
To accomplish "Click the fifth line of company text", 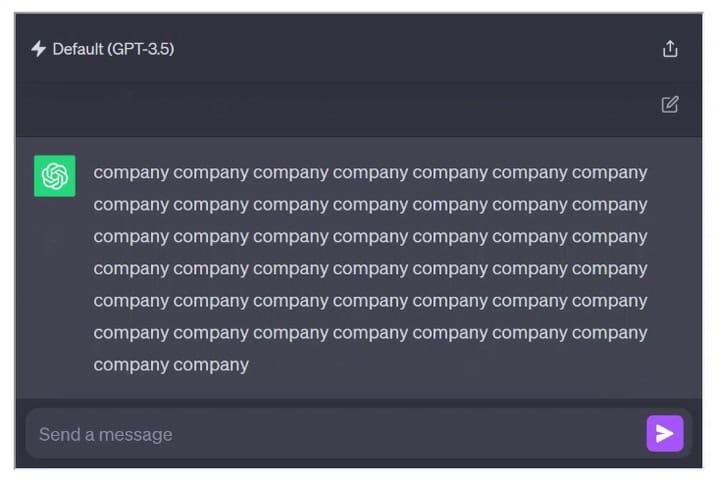I will tap(370, 300).
